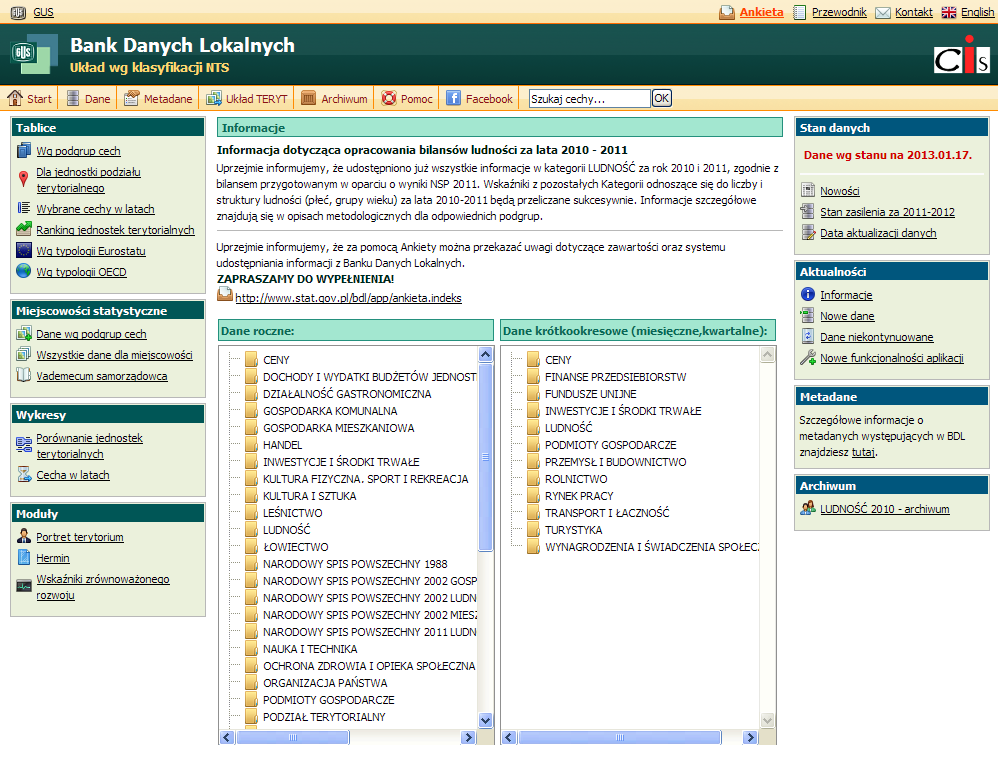The image size is (998, 757).
Task: Click the GUS logo icon at top left
Action: [18, 12]
